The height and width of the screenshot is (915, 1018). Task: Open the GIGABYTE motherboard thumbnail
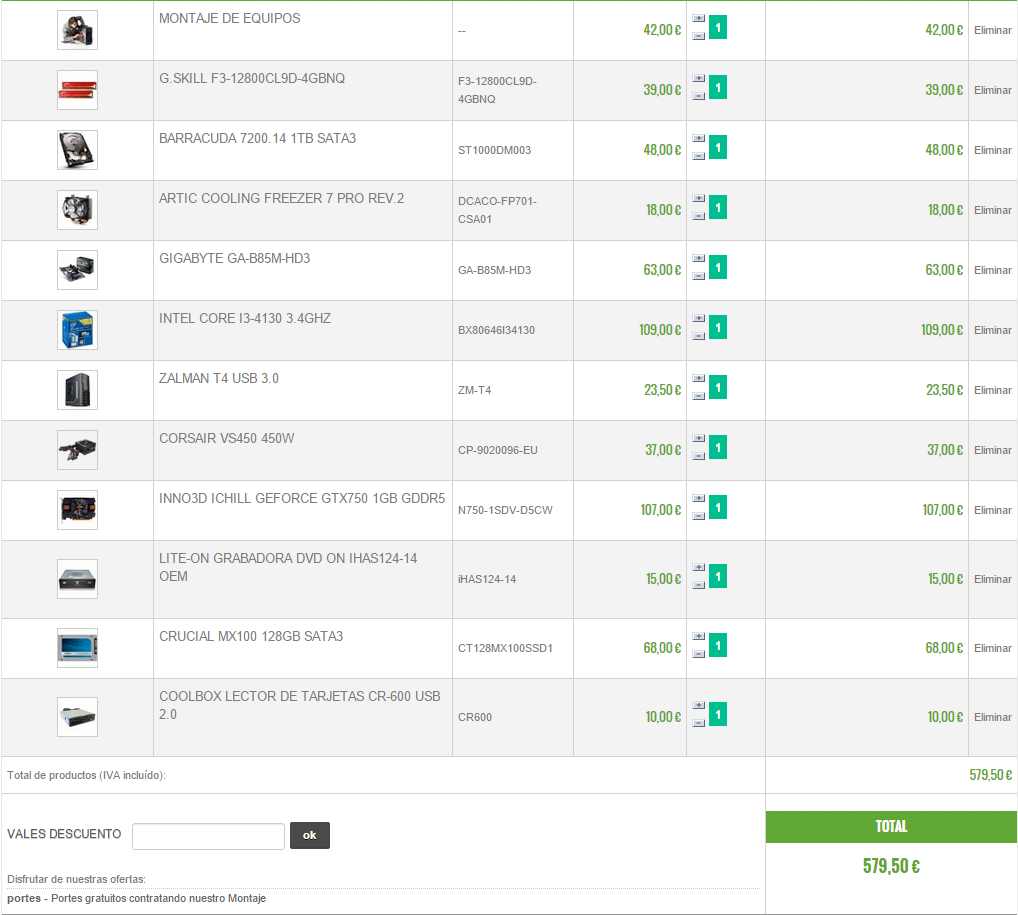point(77,269)
